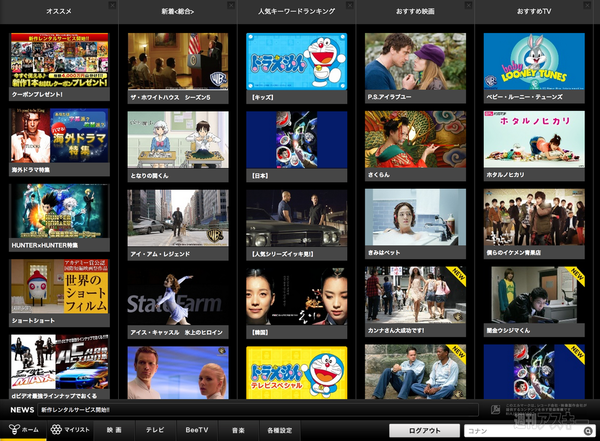The width and height of the screenshot is (600, 441).
Task: Open the man and blonde woman thumbnail in 新着
Action: point(178,373)
